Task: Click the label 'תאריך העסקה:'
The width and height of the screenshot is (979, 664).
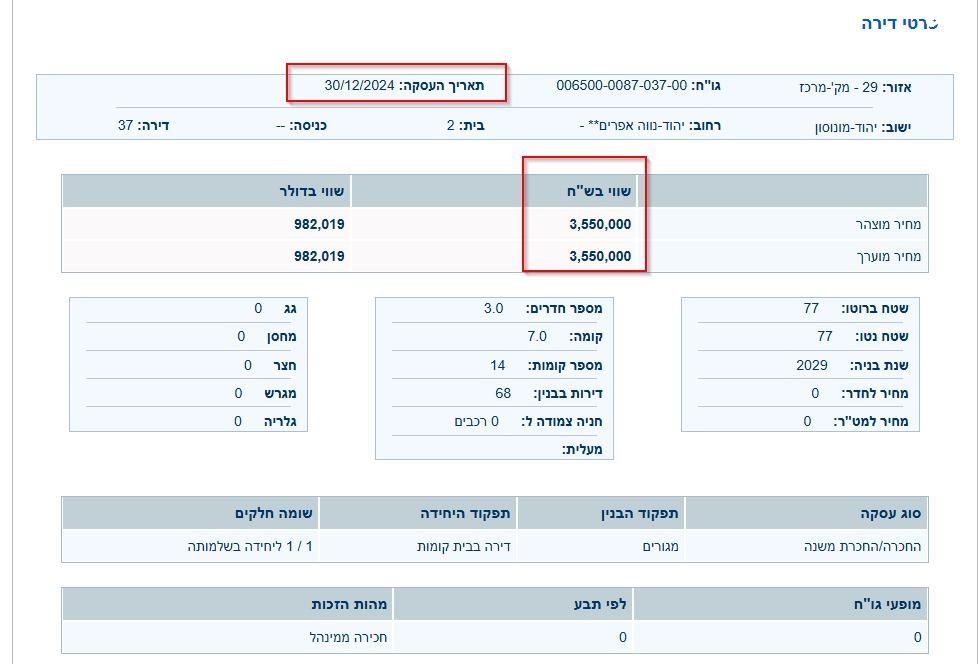Action: point(442,86)
